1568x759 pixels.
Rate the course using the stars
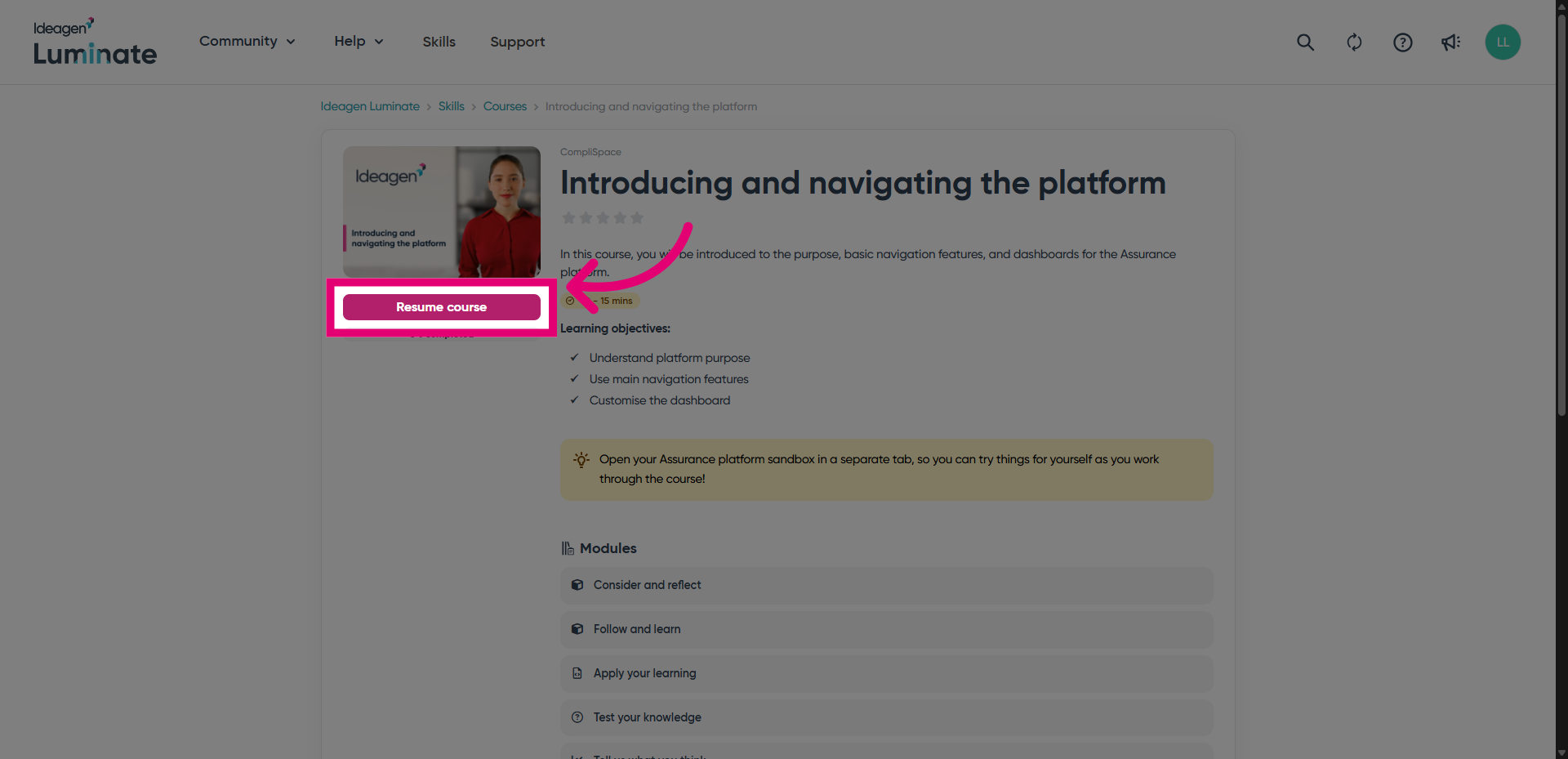click(x=603, y=218)
